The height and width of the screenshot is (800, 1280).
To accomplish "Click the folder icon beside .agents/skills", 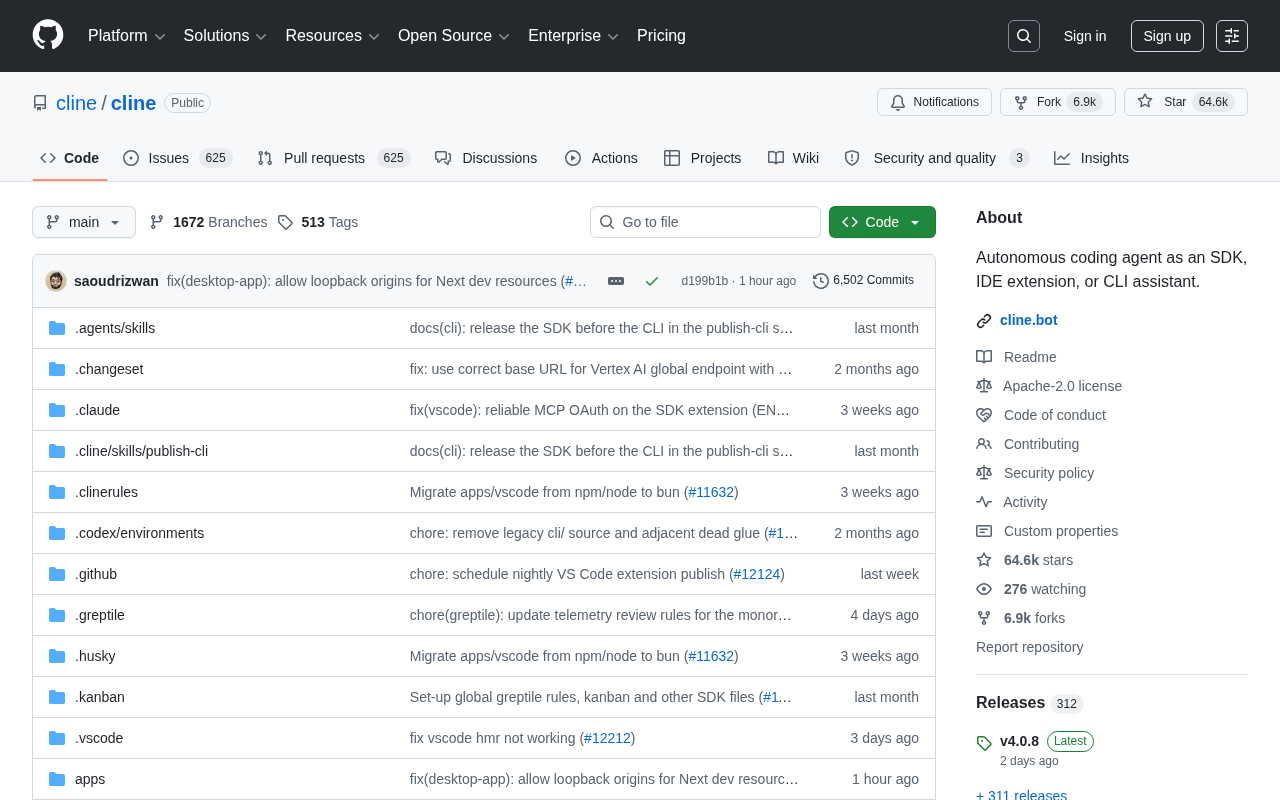I will coord(57,328).
